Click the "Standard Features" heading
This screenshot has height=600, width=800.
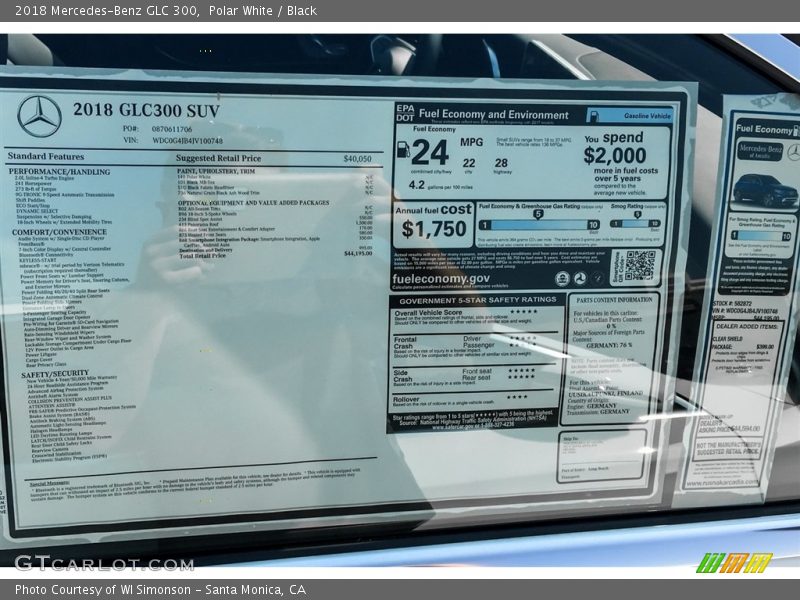pos(46,156)
